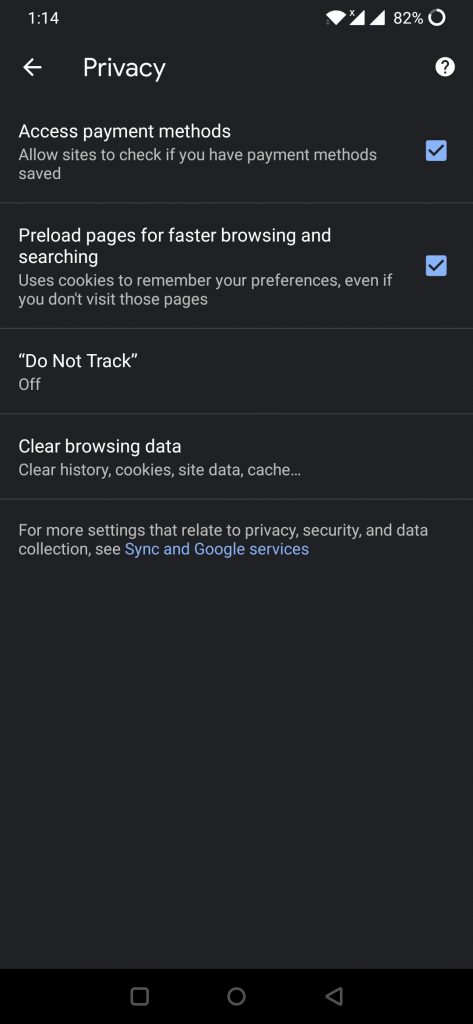Screen dimensions: 473x1024
Task: Tap the Preload pages for faster browsing title
Action: (174, 246)
